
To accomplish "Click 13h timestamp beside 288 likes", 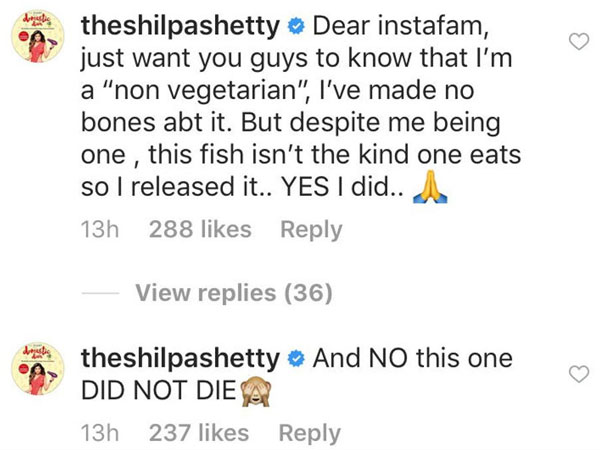I will [x=100, y=229].
